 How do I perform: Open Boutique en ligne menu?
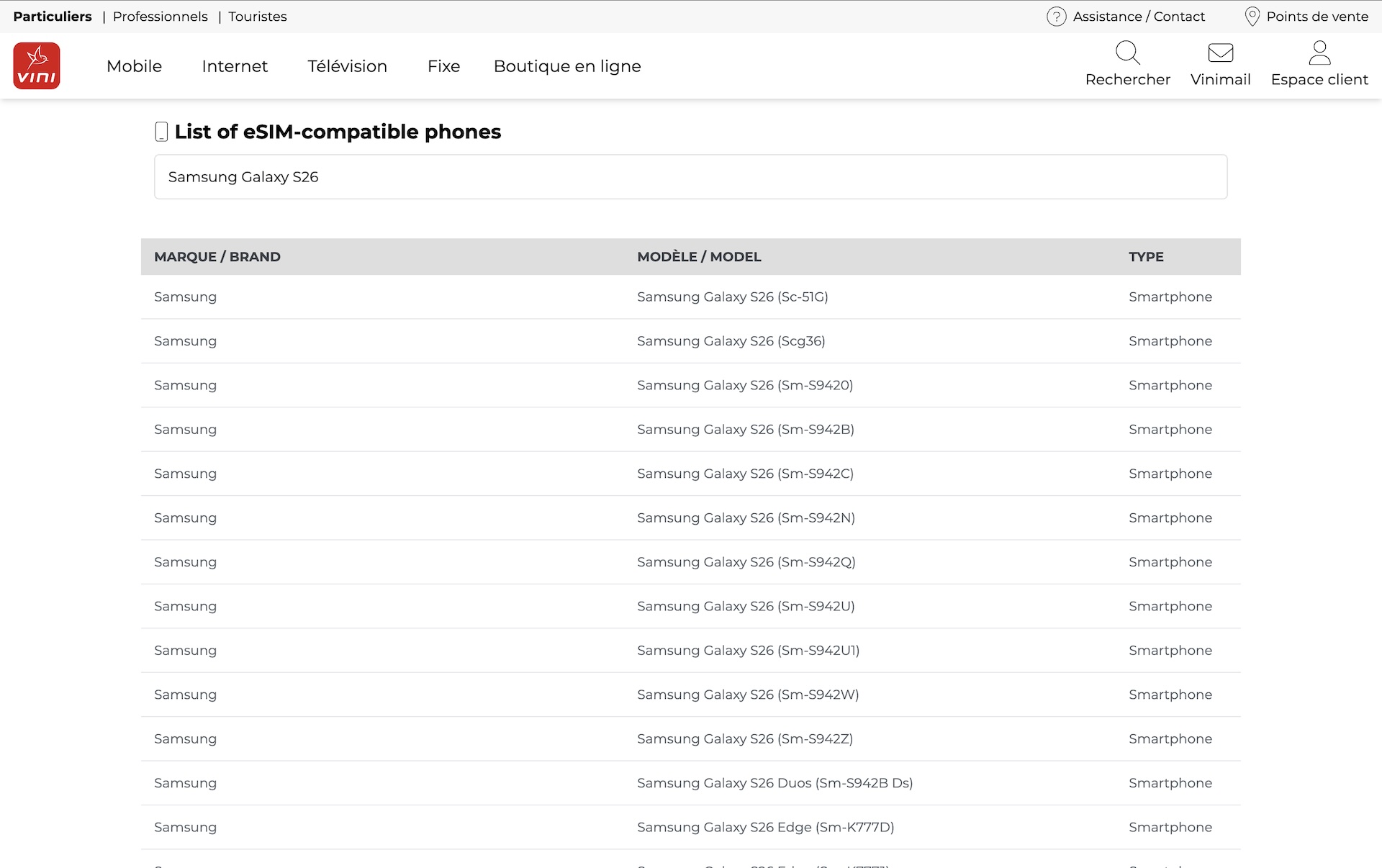(x=567, y=66)
